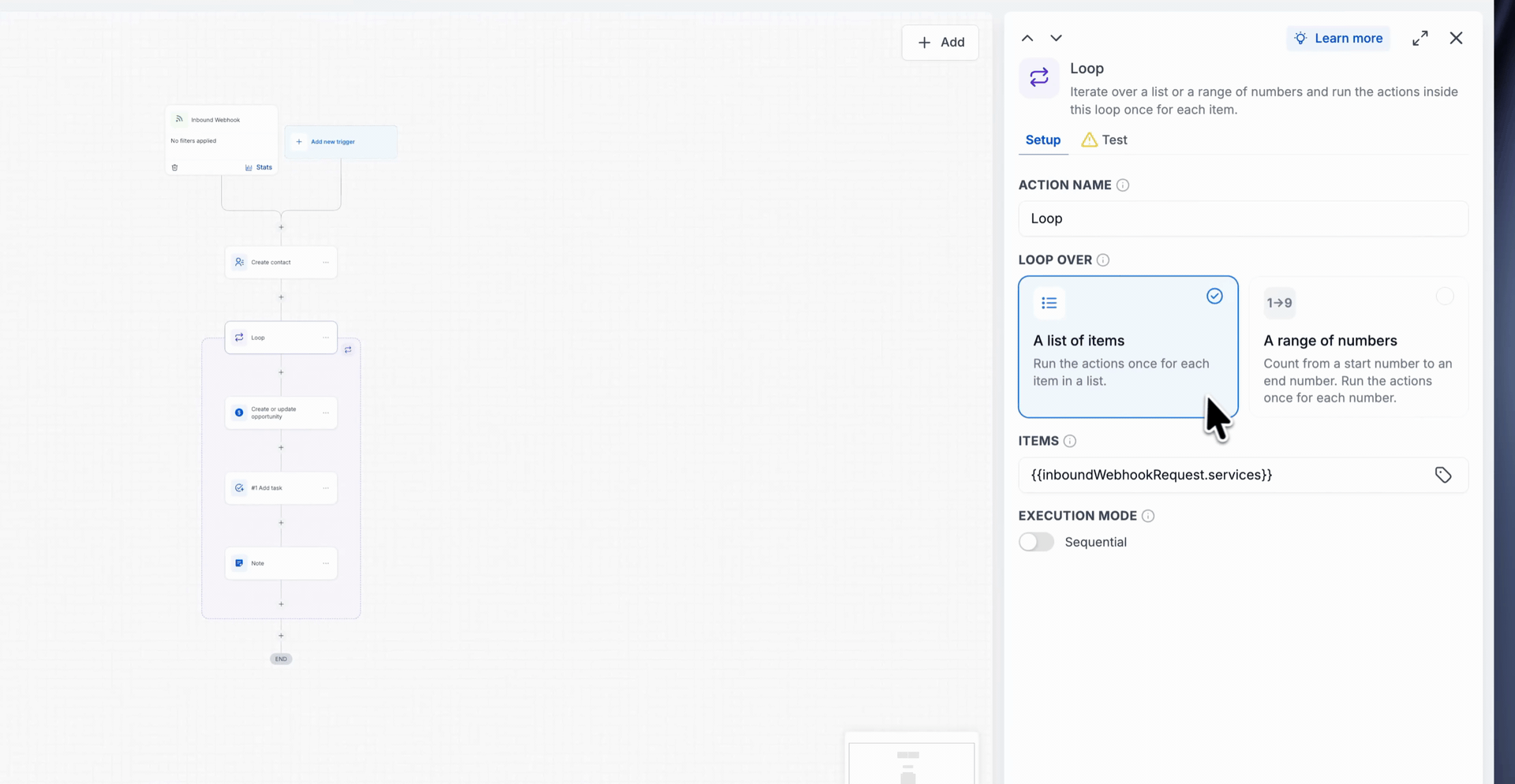Open the Create contact options menu
Viewport: 1515px width, 784px height.
point(326,262)
